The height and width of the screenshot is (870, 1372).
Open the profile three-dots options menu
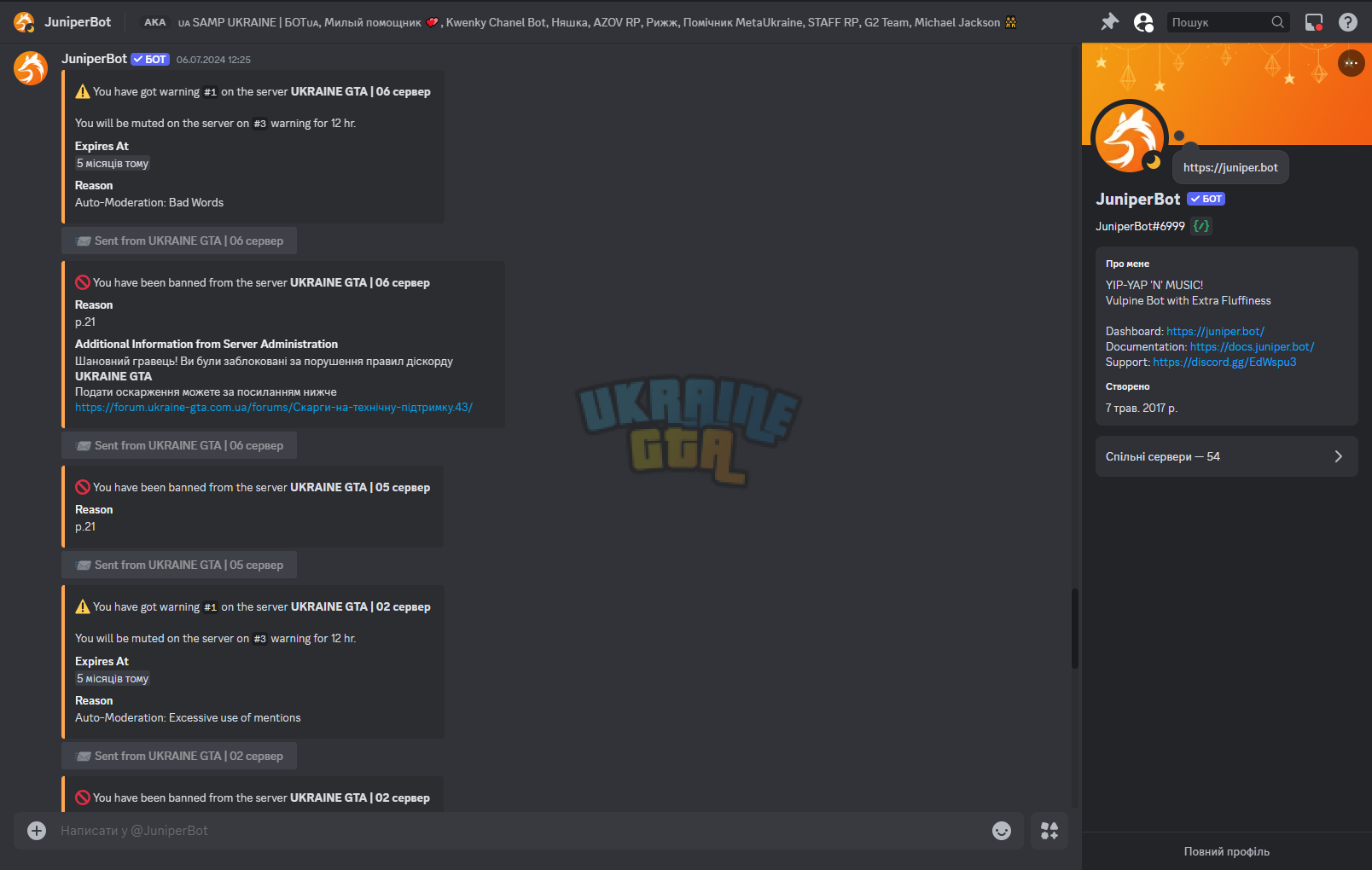pos(1351,63)
